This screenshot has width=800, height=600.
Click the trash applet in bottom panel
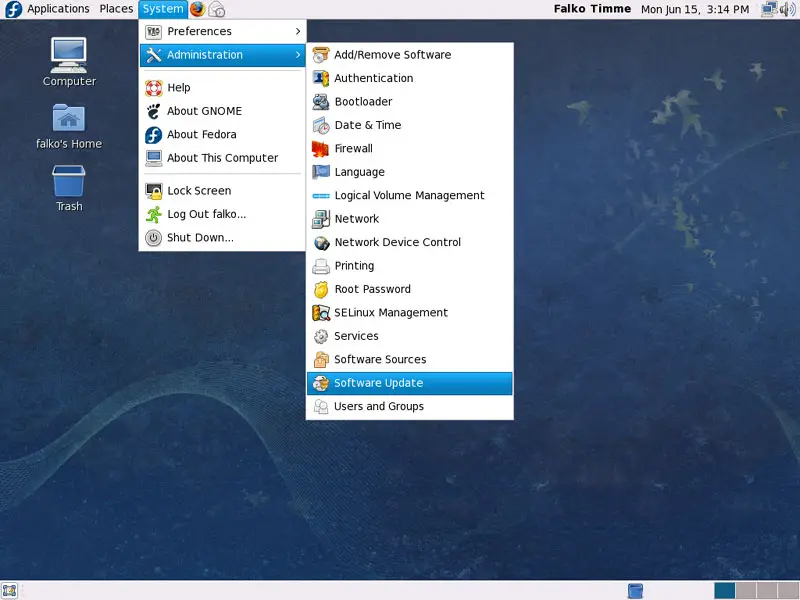pos(635,591)
